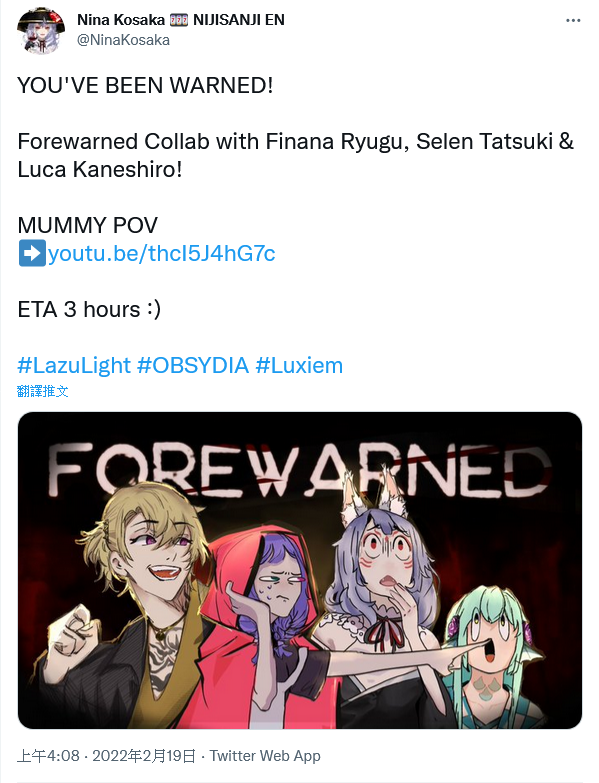Click the blue right-arrow emoji

click(32, 253)
